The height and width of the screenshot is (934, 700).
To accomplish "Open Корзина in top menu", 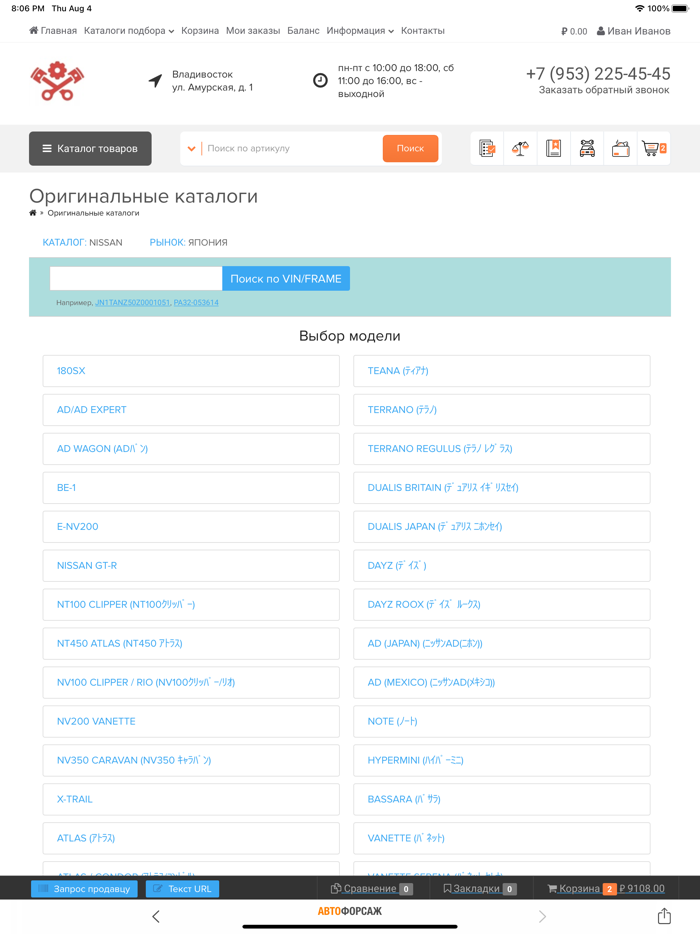I will pyautogui.click(x=200, y=31).
